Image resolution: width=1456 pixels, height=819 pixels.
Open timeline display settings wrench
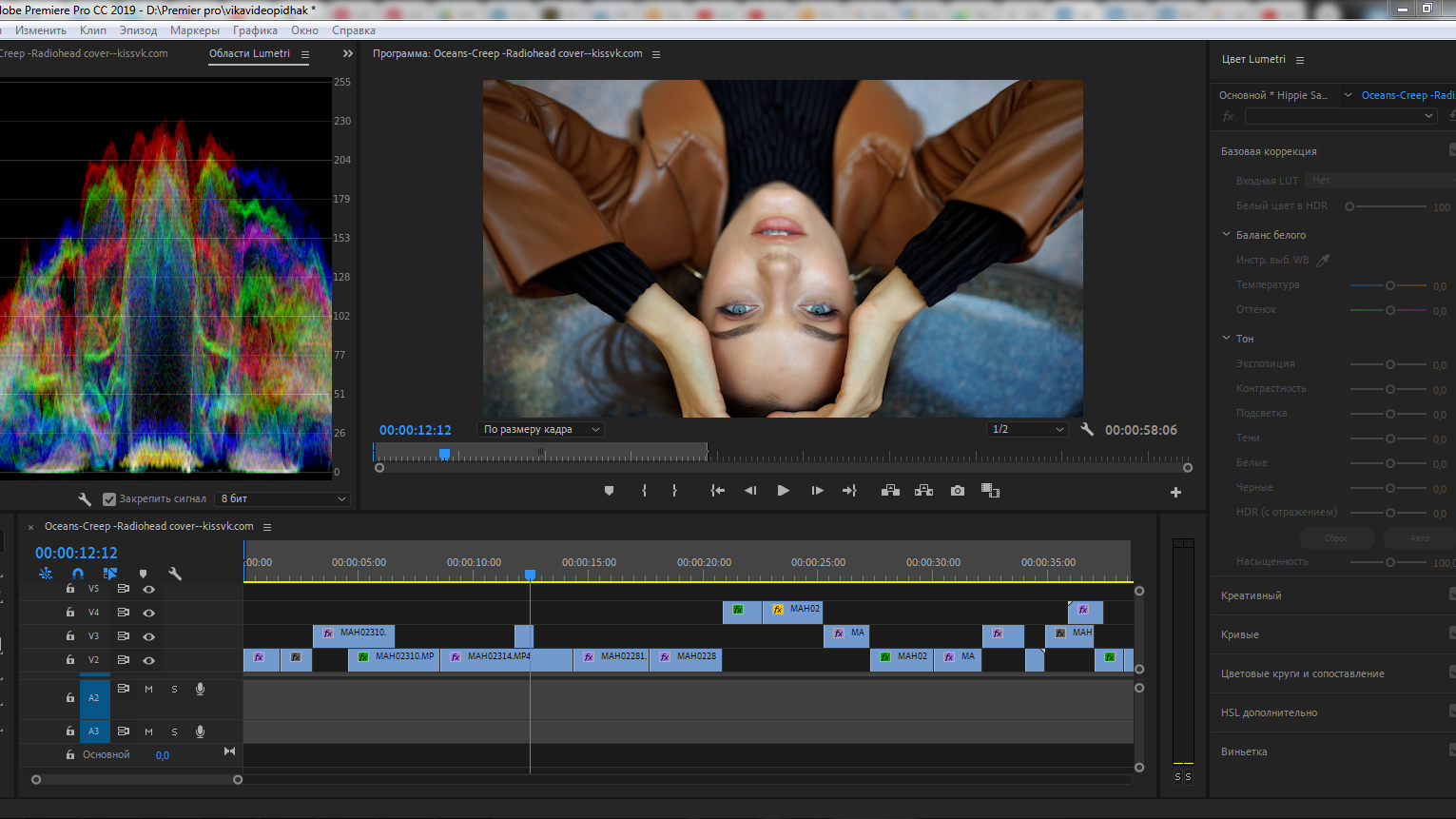[175, 574]
